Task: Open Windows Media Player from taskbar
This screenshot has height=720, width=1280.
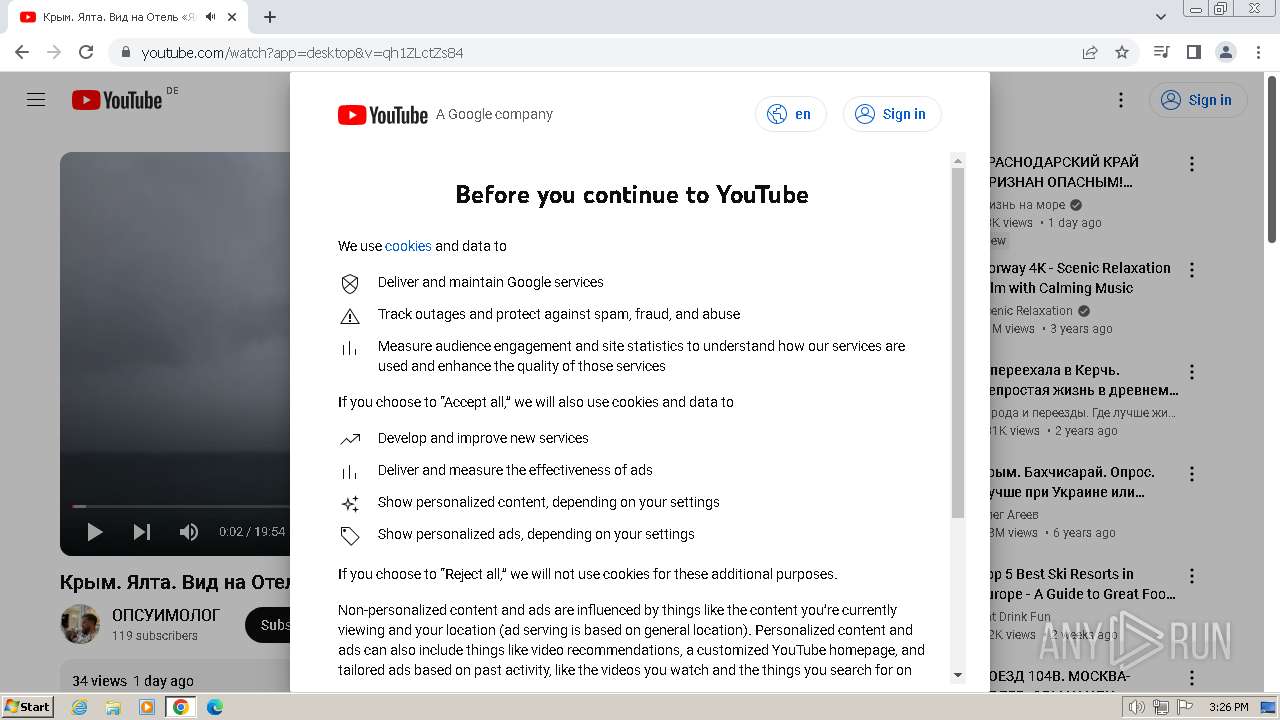Action: point(147,707)
